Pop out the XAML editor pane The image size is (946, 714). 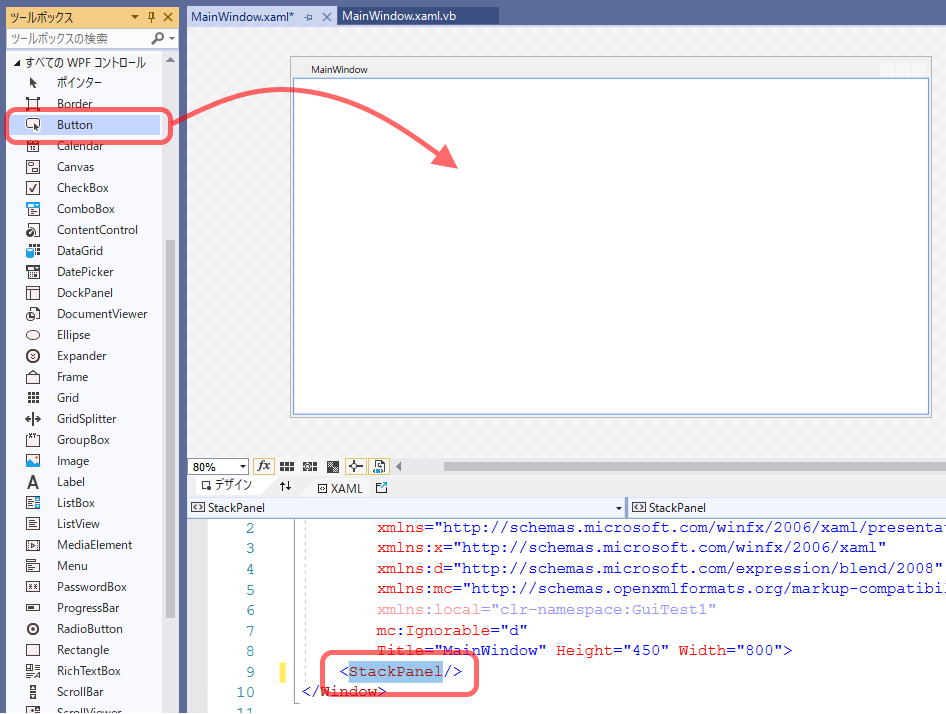click(x=381, y=488)
